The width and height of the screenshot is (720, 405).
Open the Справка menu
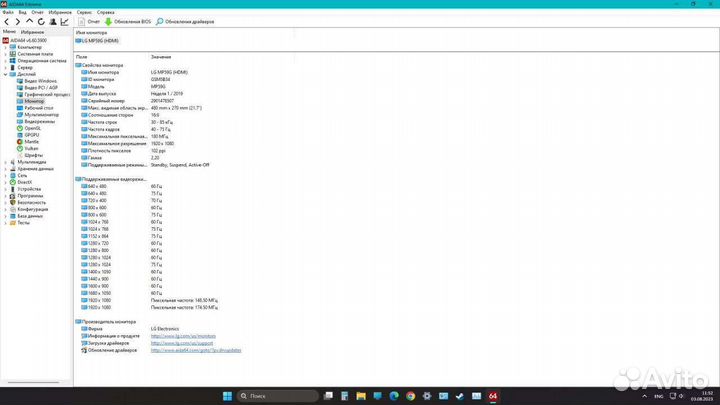(x=106, y=12)
